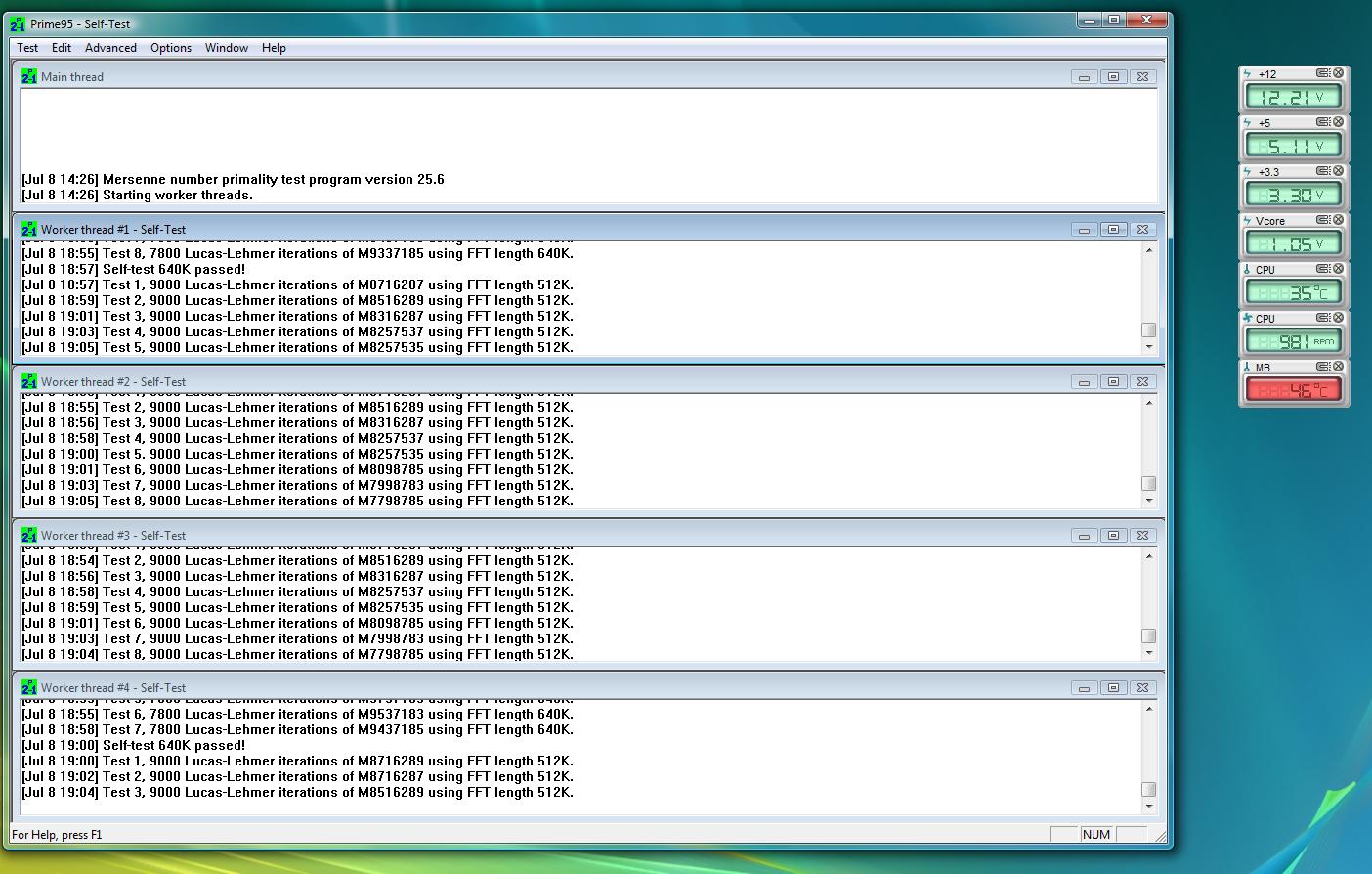
Task: Open the Advanced menu
Action: (110, 48)
